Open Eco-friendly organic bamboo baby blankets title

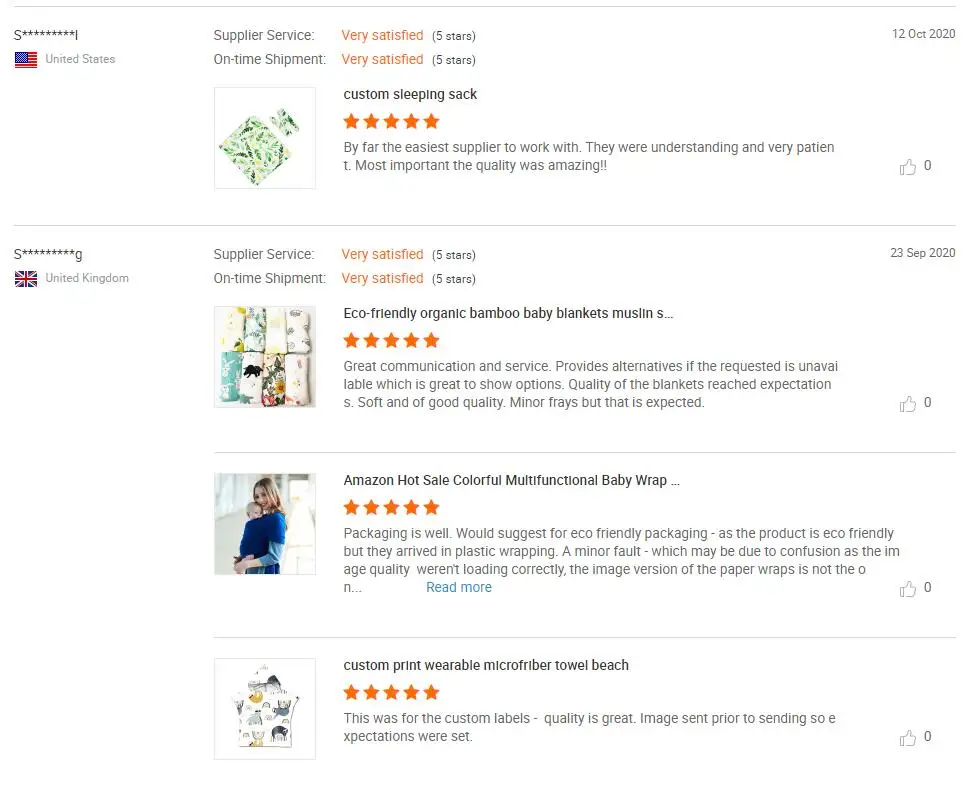pos(508,314)
